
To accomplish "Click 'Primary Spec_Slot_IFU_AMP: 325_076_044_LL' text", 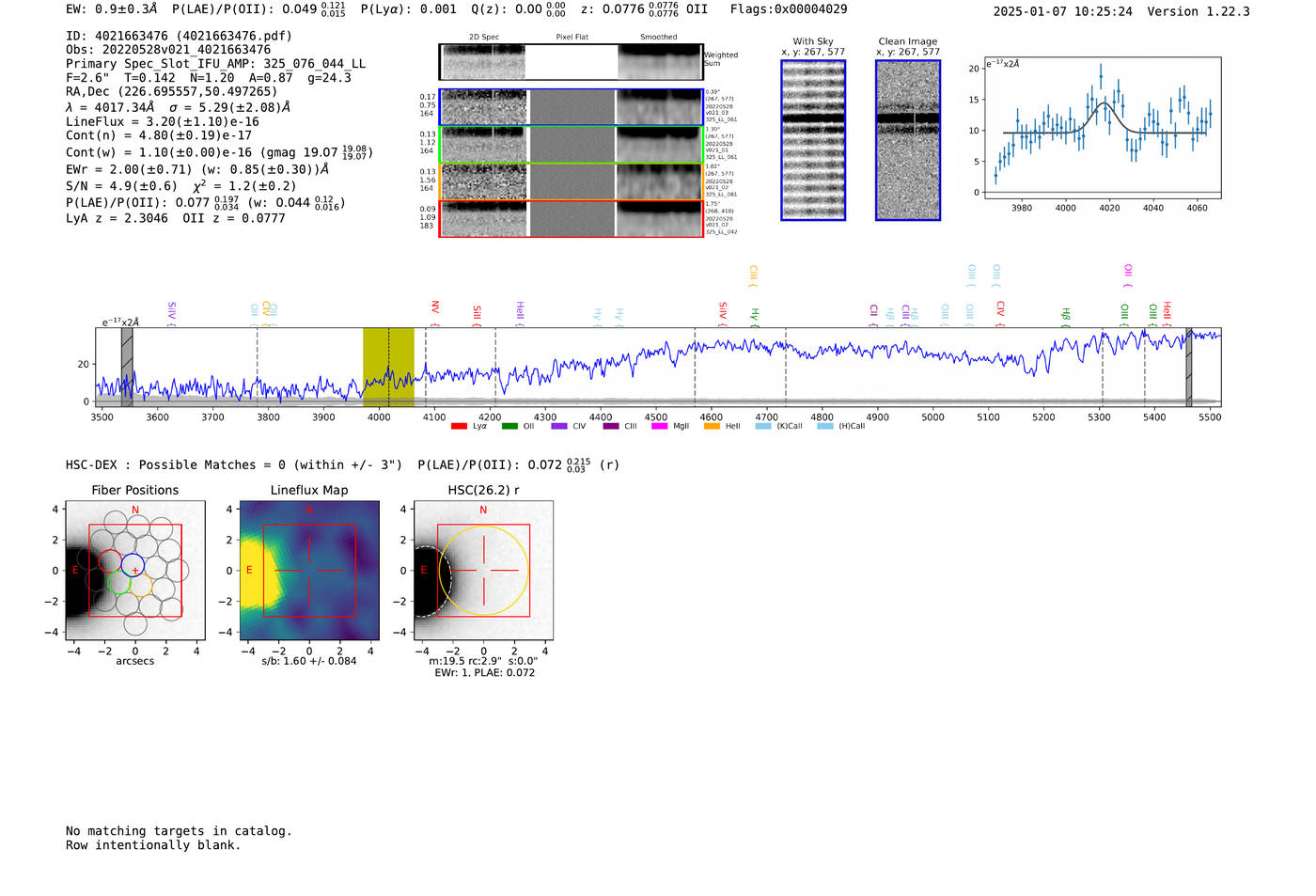I will pyautogui.click(x=215, y=64).
